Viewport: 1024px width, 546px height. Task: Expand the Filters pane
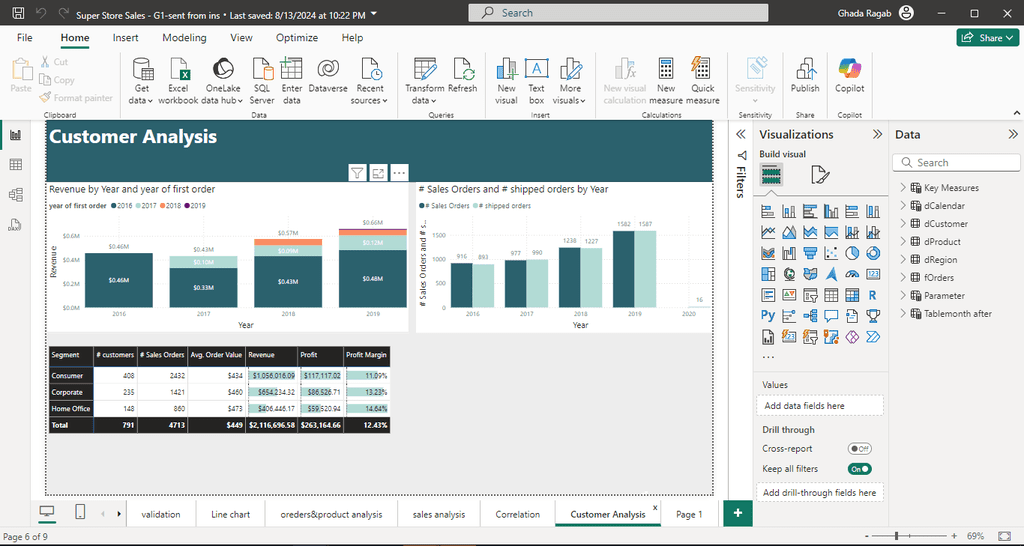[x=741, y=135]
